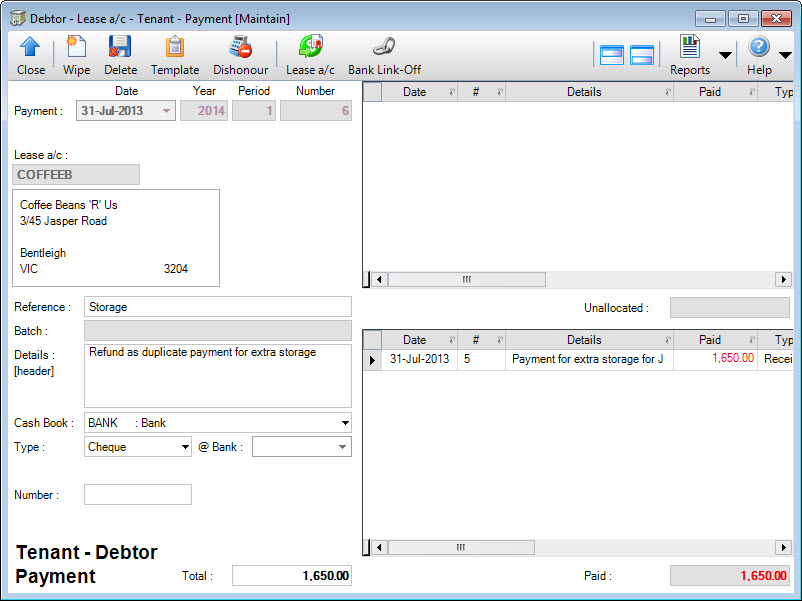
Task: Click the lower grid select-all corner cell
Action: 372,340
